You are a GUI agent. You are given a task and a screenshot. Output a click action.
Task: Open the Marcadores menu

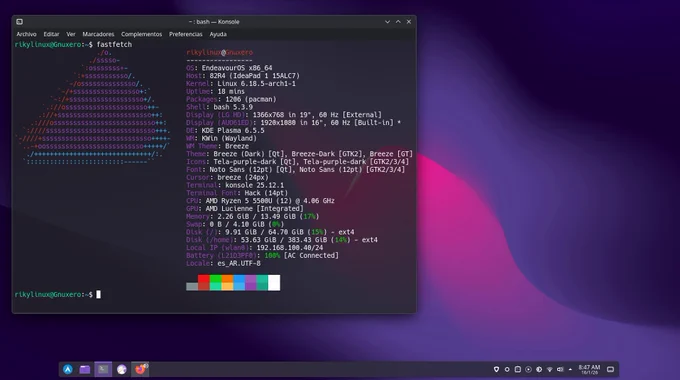[98, 34]
